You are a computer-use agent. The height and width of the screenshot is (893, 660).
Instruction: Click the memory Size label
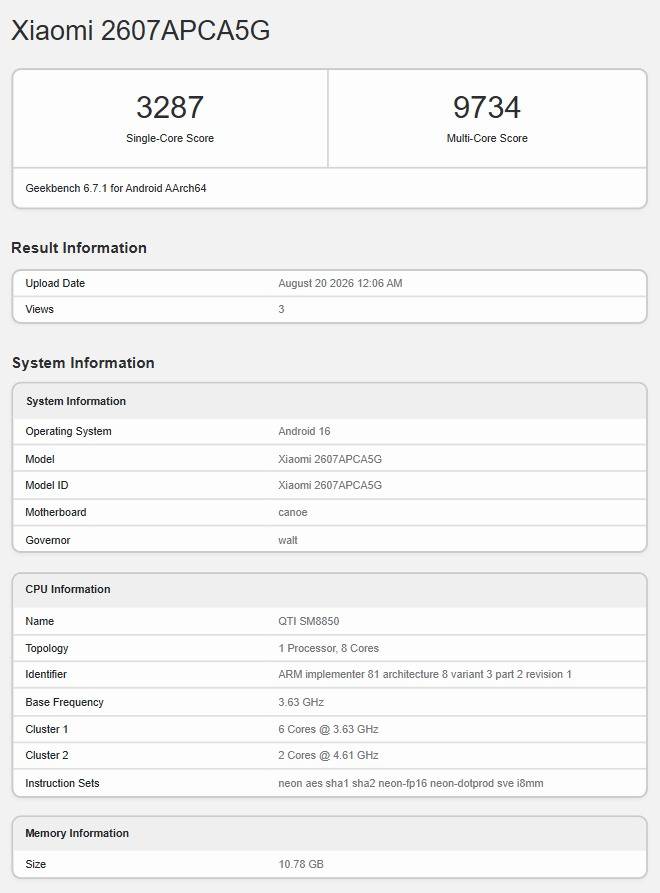pos(35,864)
